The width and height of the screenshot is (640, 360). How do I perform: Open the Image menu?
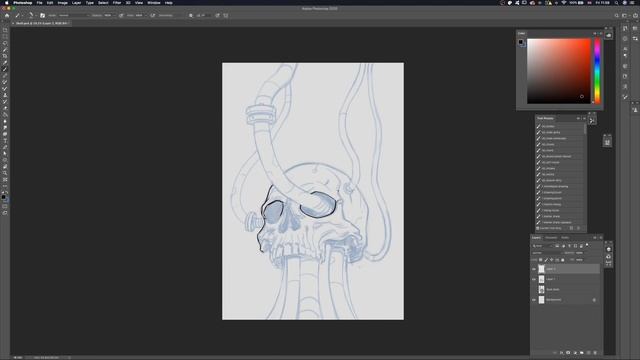(62, 2)
